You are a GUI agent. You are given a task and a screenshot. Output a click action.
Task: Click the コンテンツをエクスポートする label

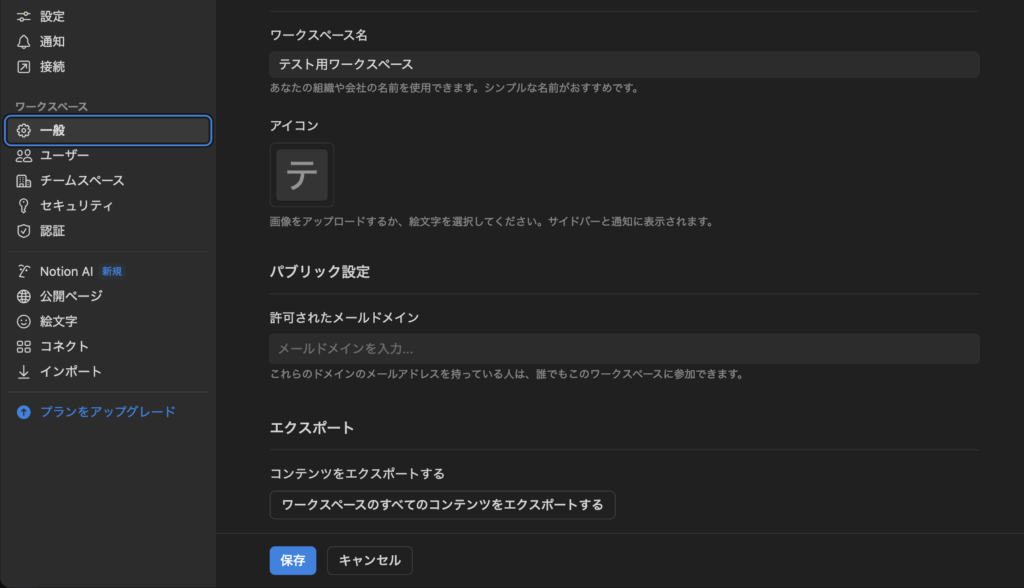coord(357,474)
